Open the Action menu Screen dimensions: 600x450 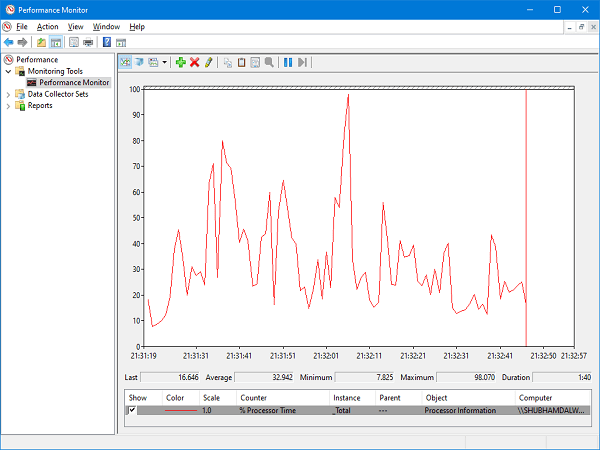coord(47,26)
